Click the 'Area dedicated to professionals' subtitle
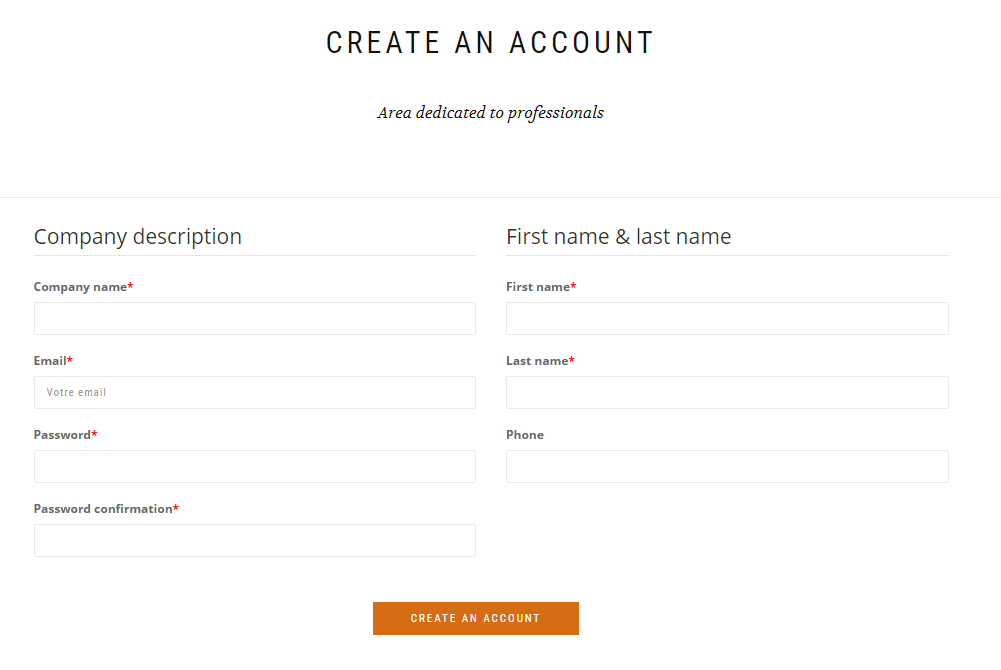Screen dimensions: 1001x670 (x=490, y=113)
